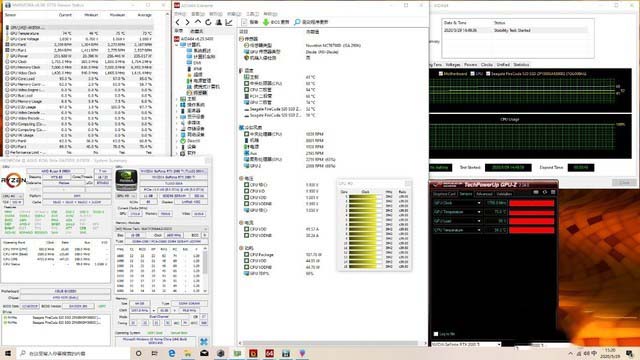Screen dimensions: 640x360
Task: Open AIDA64 favorites user icon
Action: [x=218, y=22]
